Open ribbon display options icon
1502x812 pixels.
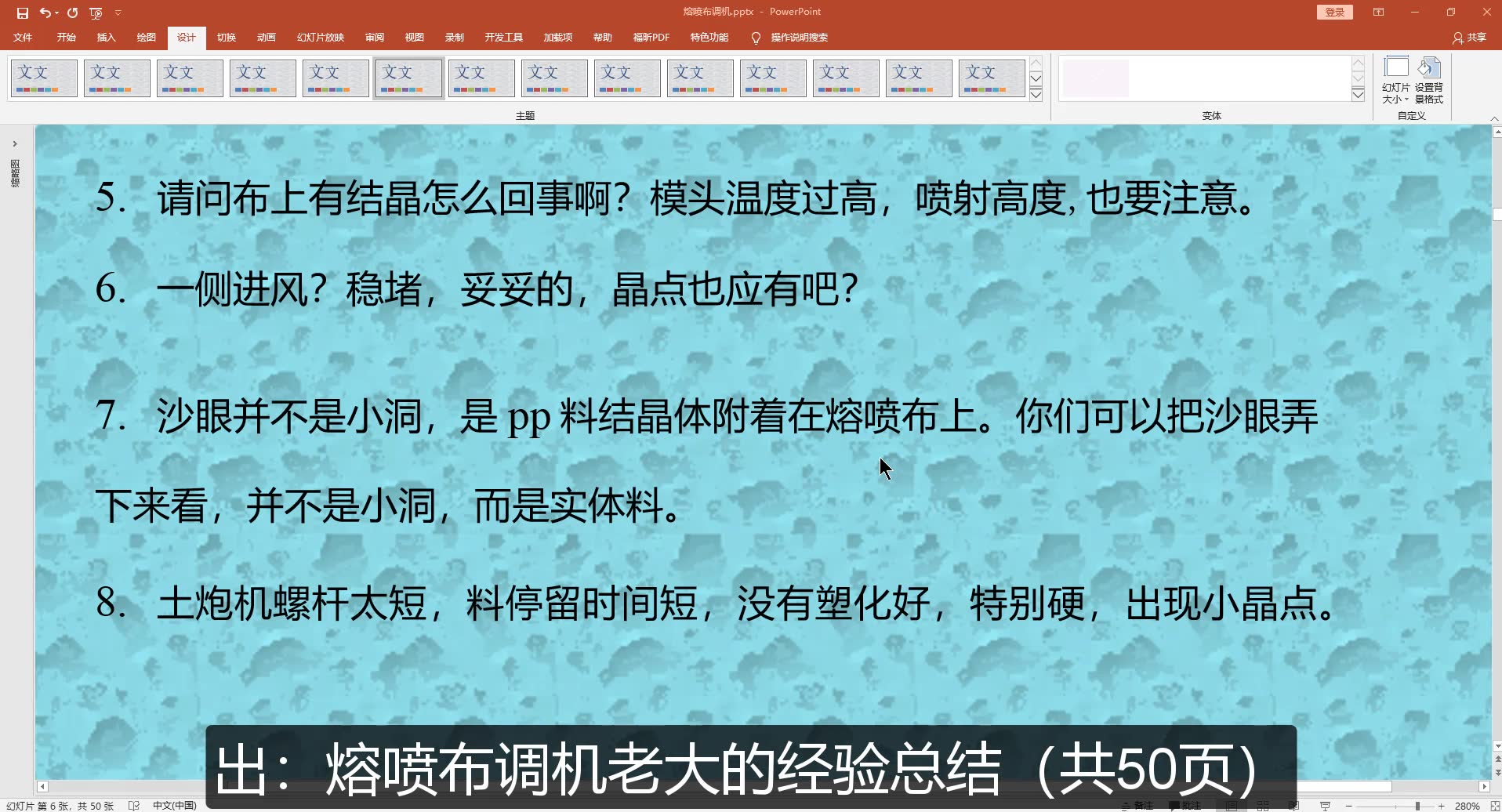(1378, 12)
